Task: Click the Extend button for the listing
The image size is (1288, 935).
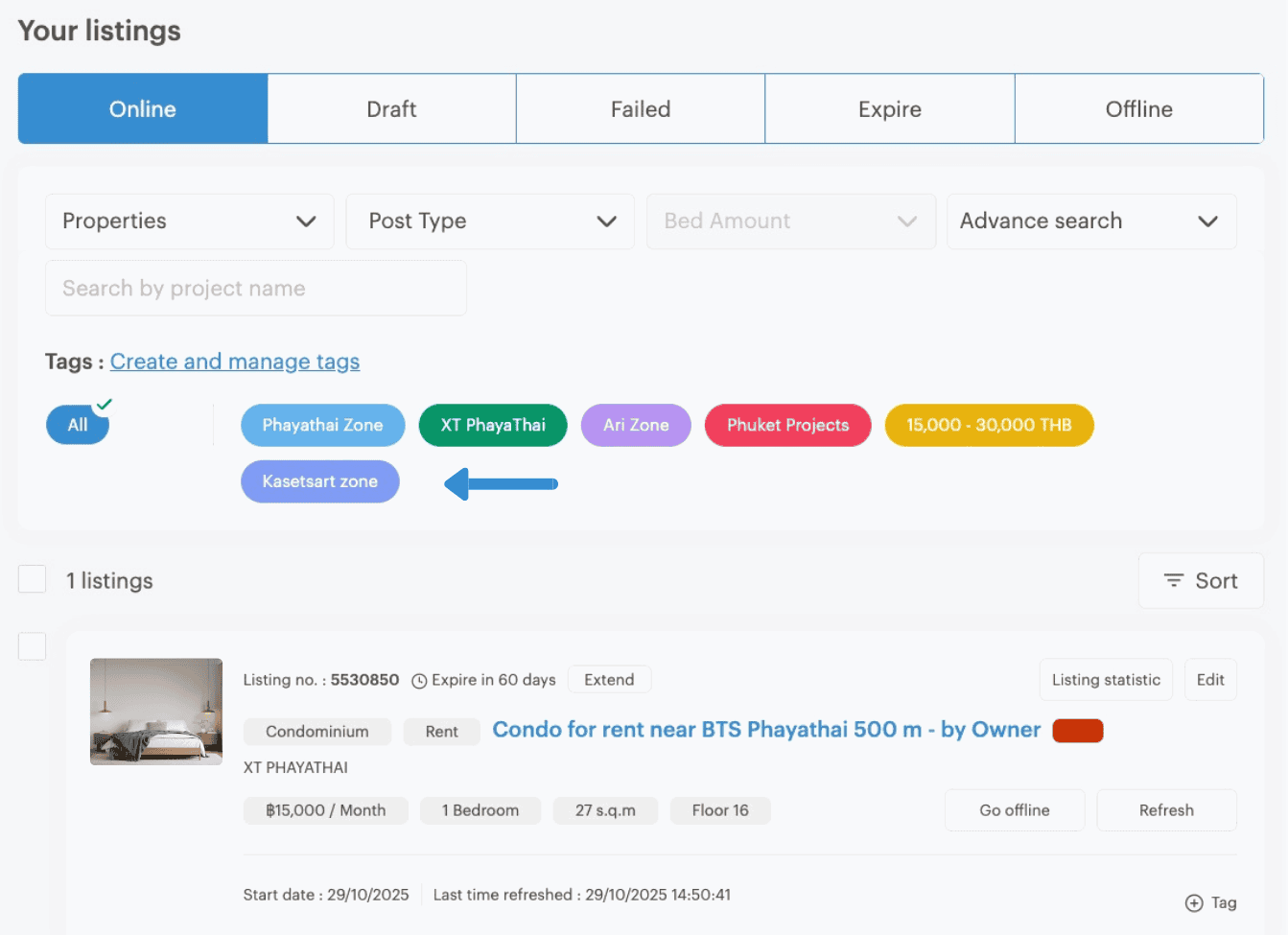Action: [x=609, y=679]
